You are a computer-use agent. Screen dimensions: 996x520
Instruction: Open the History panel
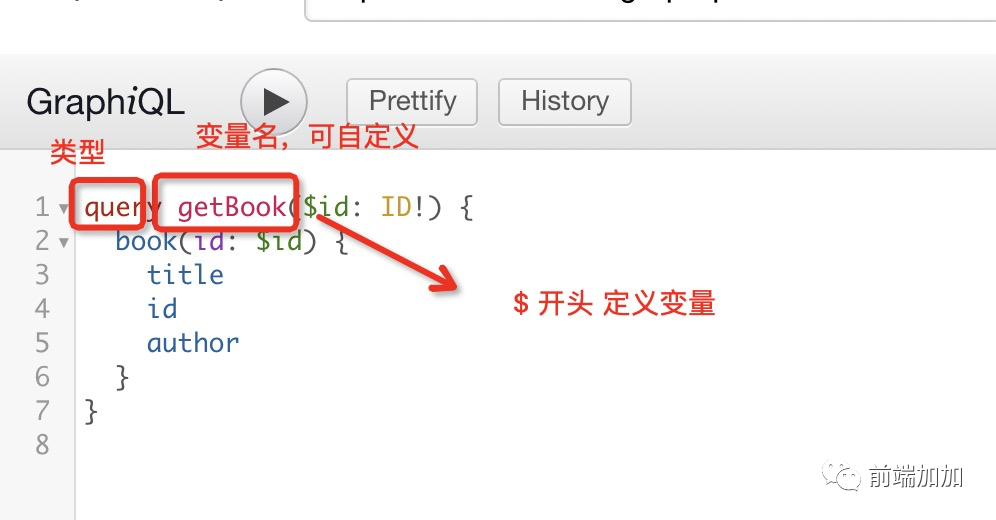[x=565, y=102]
